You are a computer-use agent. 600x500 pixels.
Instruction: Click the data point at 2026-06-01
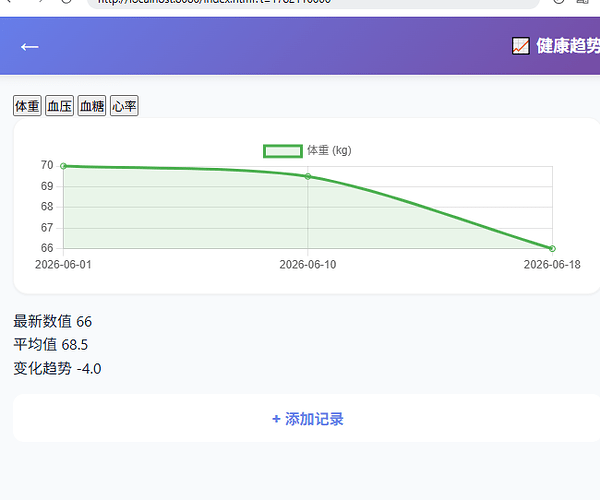64,166
